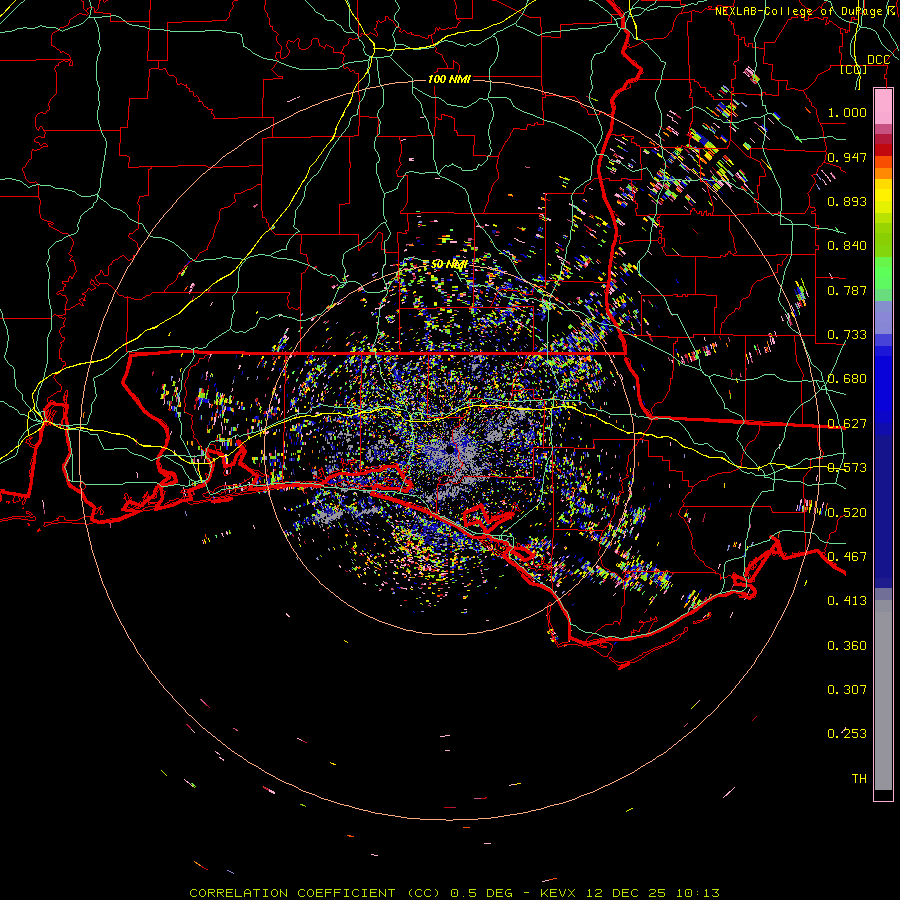Select the 1.000 value on the scale

click(x=847, y=112)
